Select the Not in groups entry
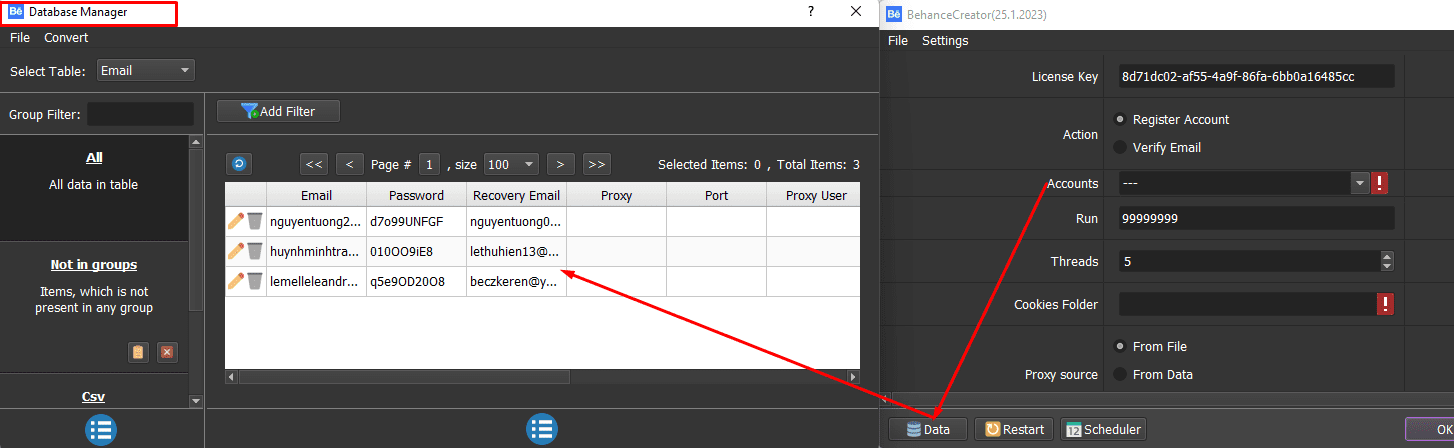Viewport: 1454px width, 448px height. tap(94, 265)
